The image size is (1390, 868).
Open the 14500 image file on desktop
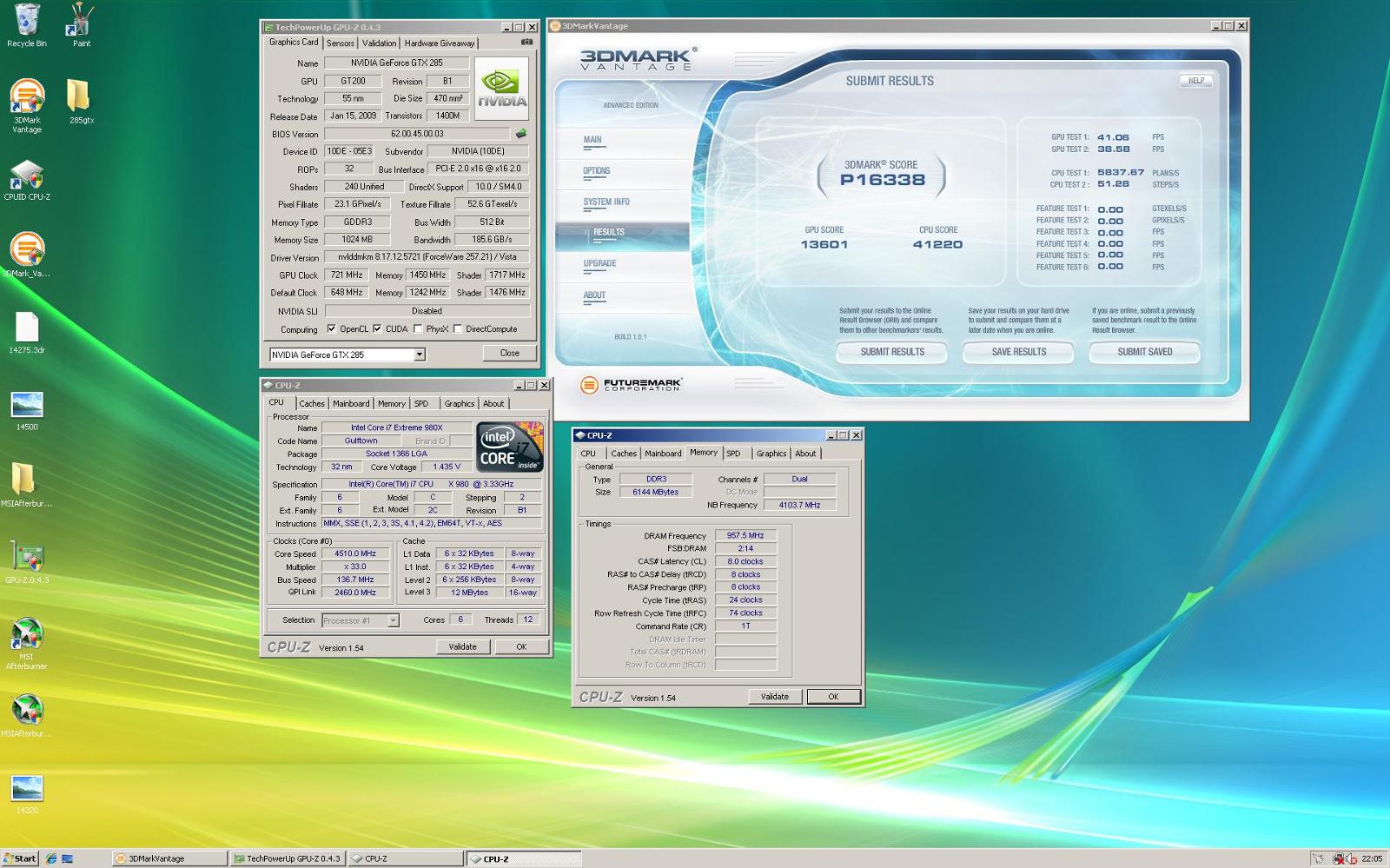tap(27, 410)
